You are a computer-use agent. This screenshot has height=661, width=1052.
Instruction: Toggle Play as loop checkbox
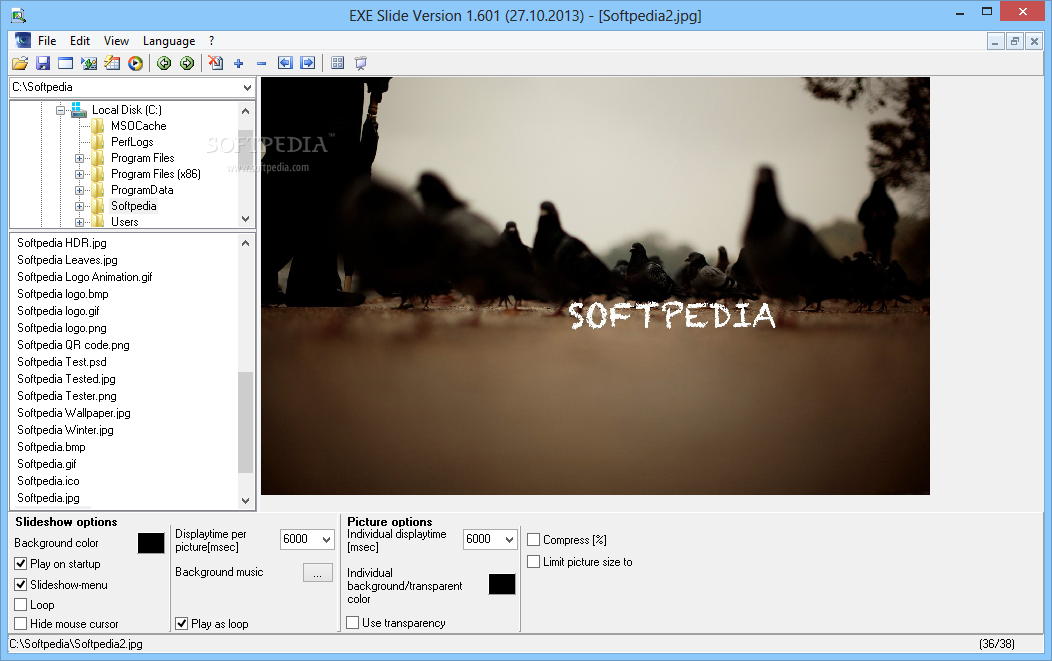tap(182, 623)
